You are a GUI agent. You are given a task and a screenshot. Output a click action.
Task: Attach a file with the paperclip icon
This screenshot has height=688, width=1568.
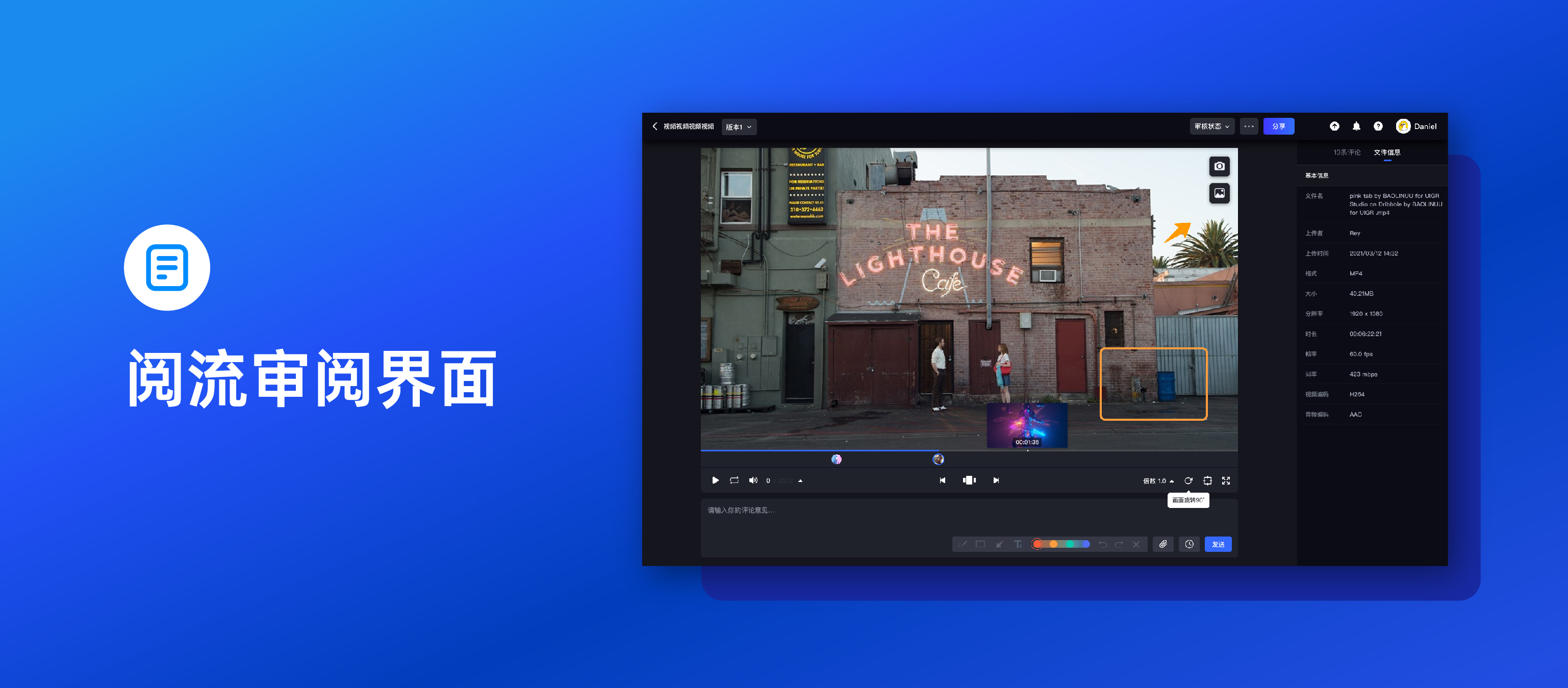coord(1162,544)
